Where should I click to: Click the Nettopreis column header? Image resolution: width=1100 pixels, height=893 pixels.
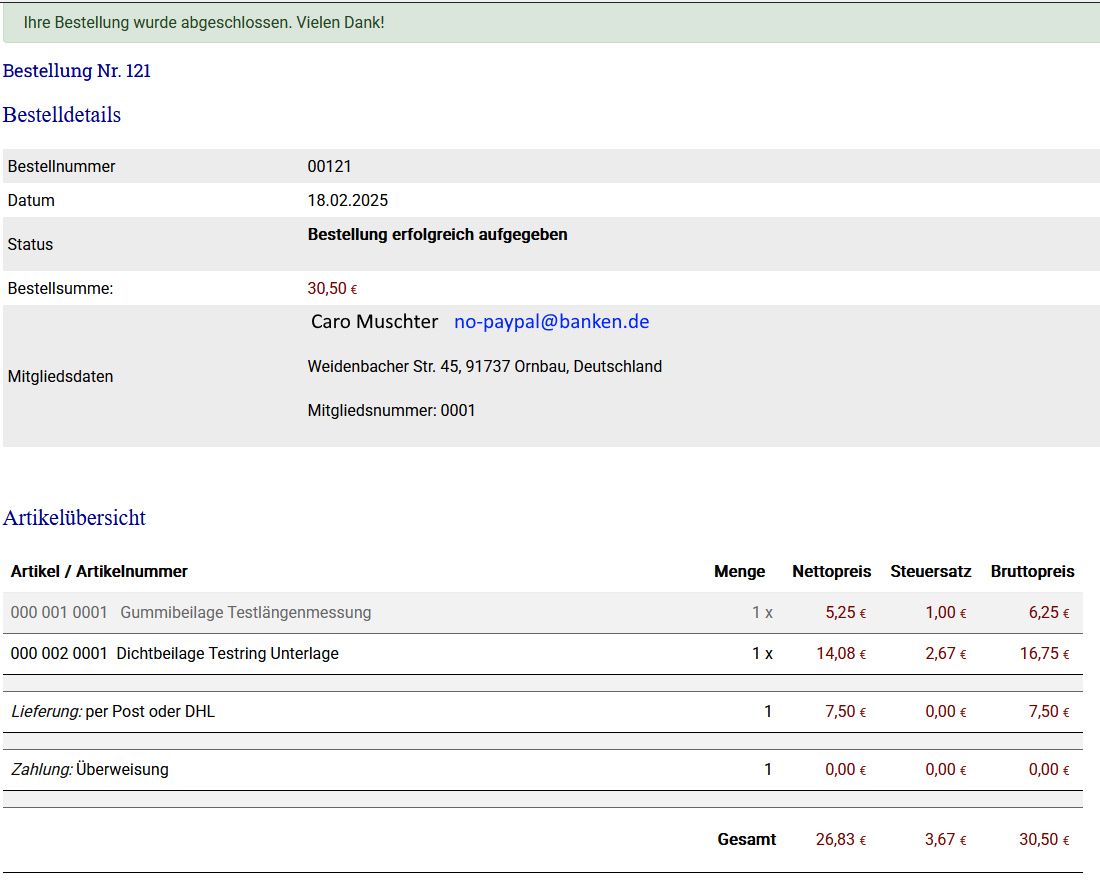tap(831, 572)
